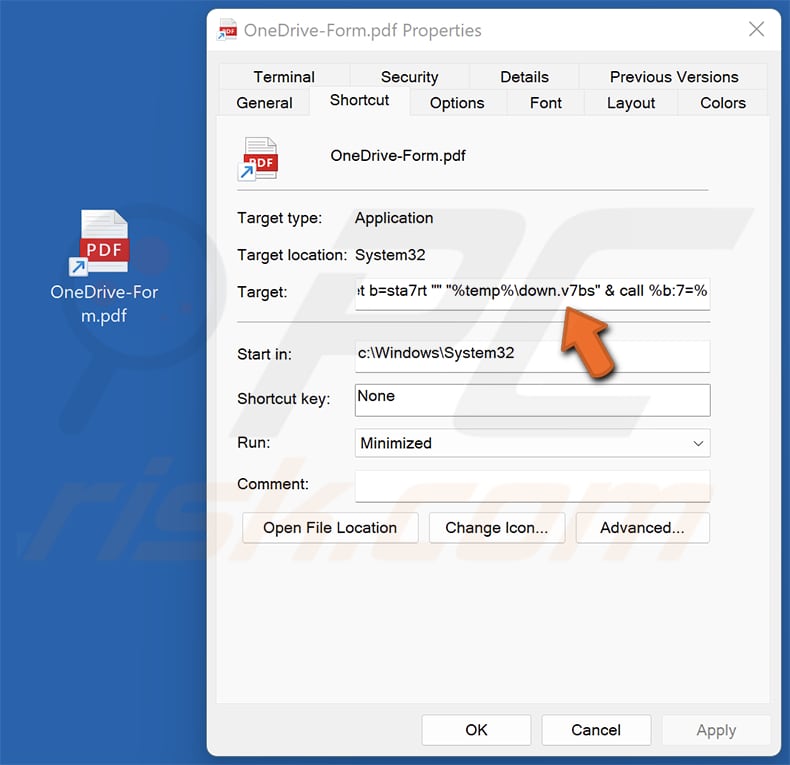
Task: Click the large PDF shortcut icon in the Shortcut tab
Action: (x=257, y=159)
